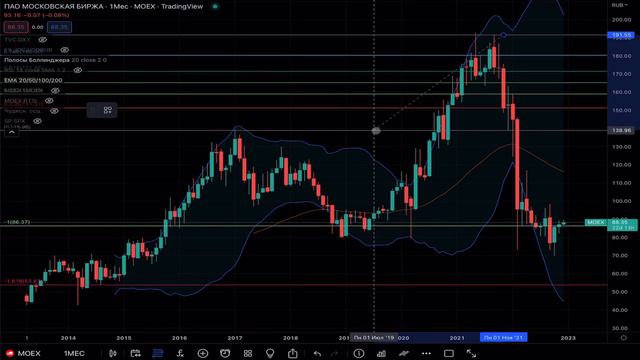This screenshot has height=360, width=640.
Task: Select the blue date marker Ноя '21
Action: click(x=503, y=338)
